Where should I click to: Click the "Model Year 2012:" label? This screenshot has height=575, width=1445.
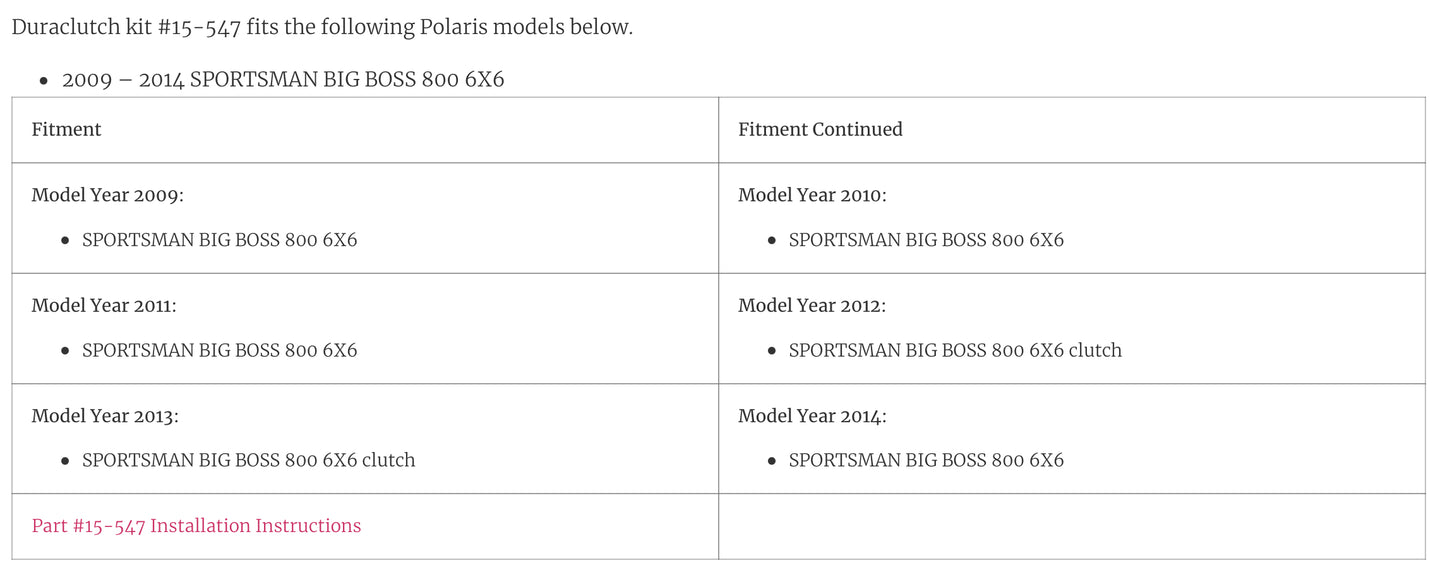coord(812,306)
